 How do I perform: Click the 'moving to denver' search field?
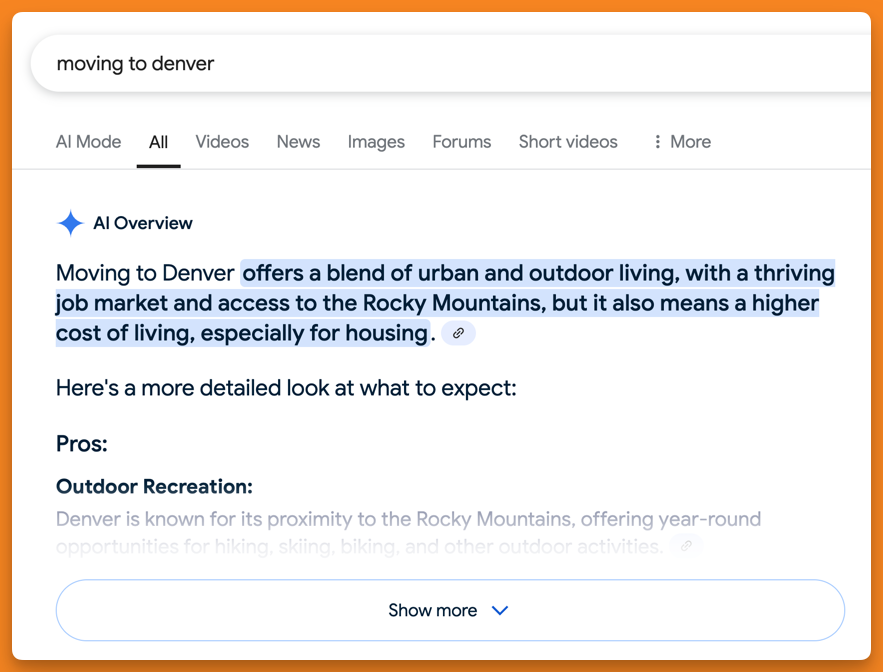(400, 64)
